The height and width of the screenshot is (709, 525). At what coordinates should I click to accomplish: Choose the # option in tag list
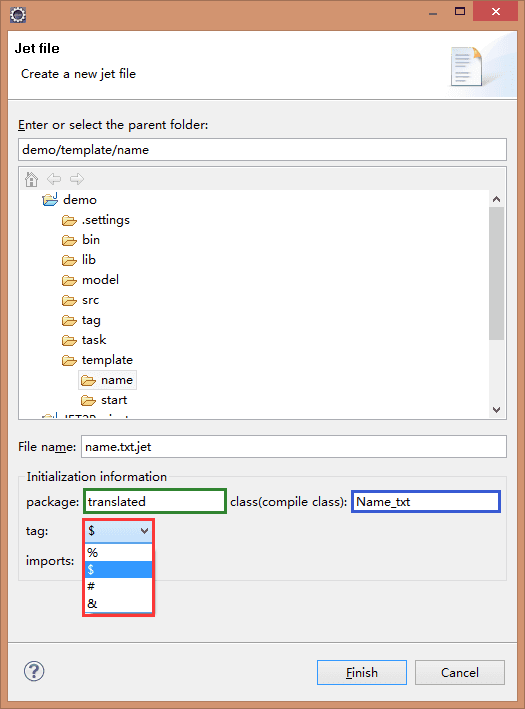118,586
